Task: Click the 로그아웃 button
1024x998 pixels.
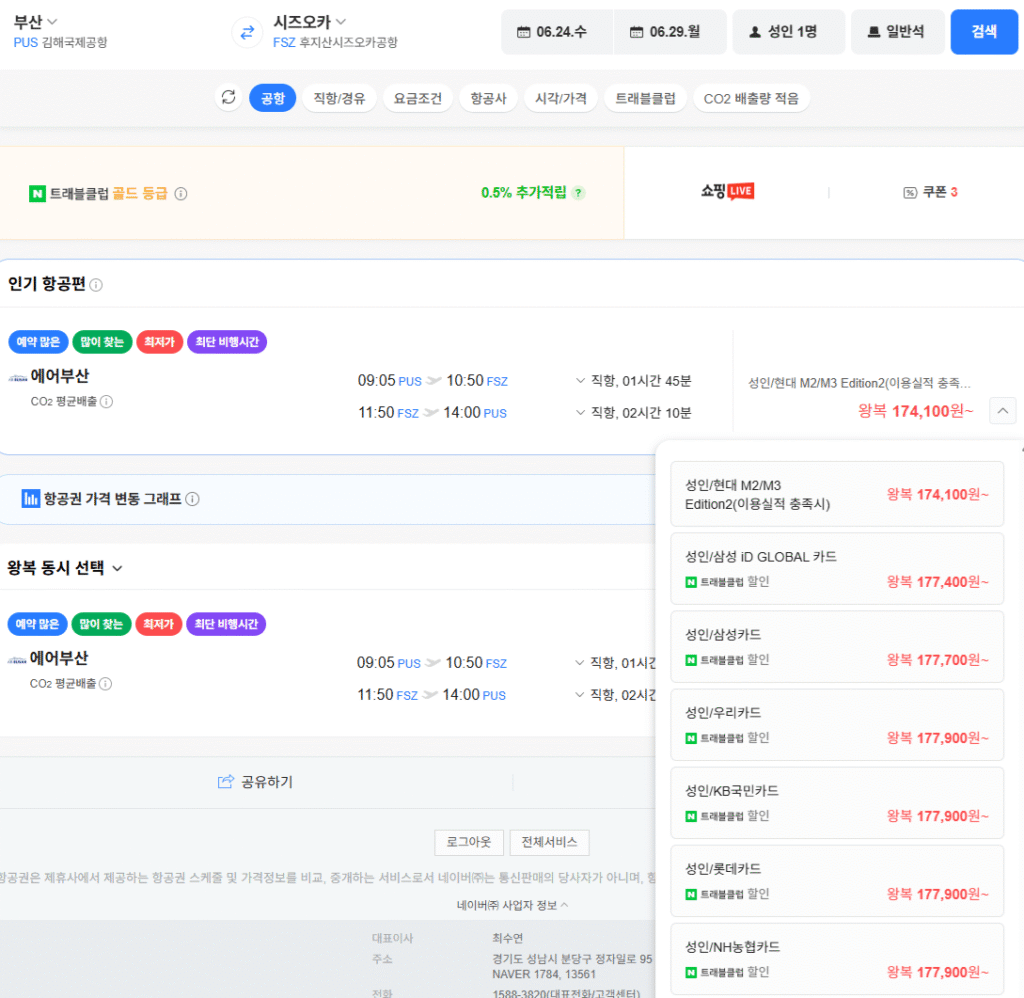Action: [x=469, y=843]
